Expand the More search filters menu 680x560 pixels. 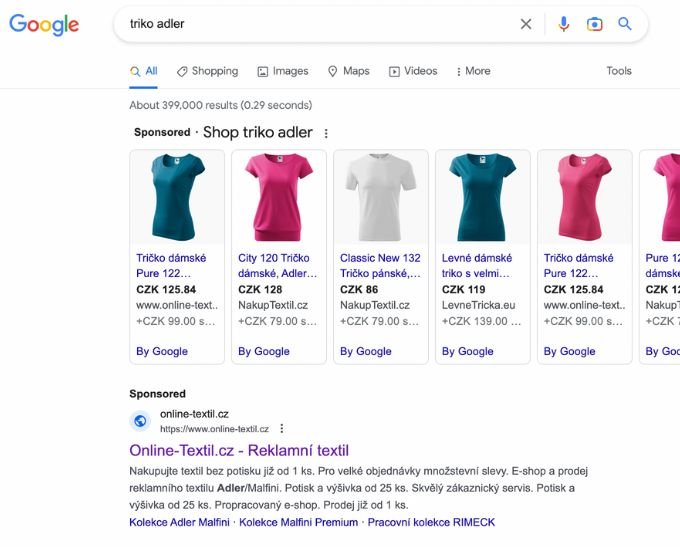[472, 71]
